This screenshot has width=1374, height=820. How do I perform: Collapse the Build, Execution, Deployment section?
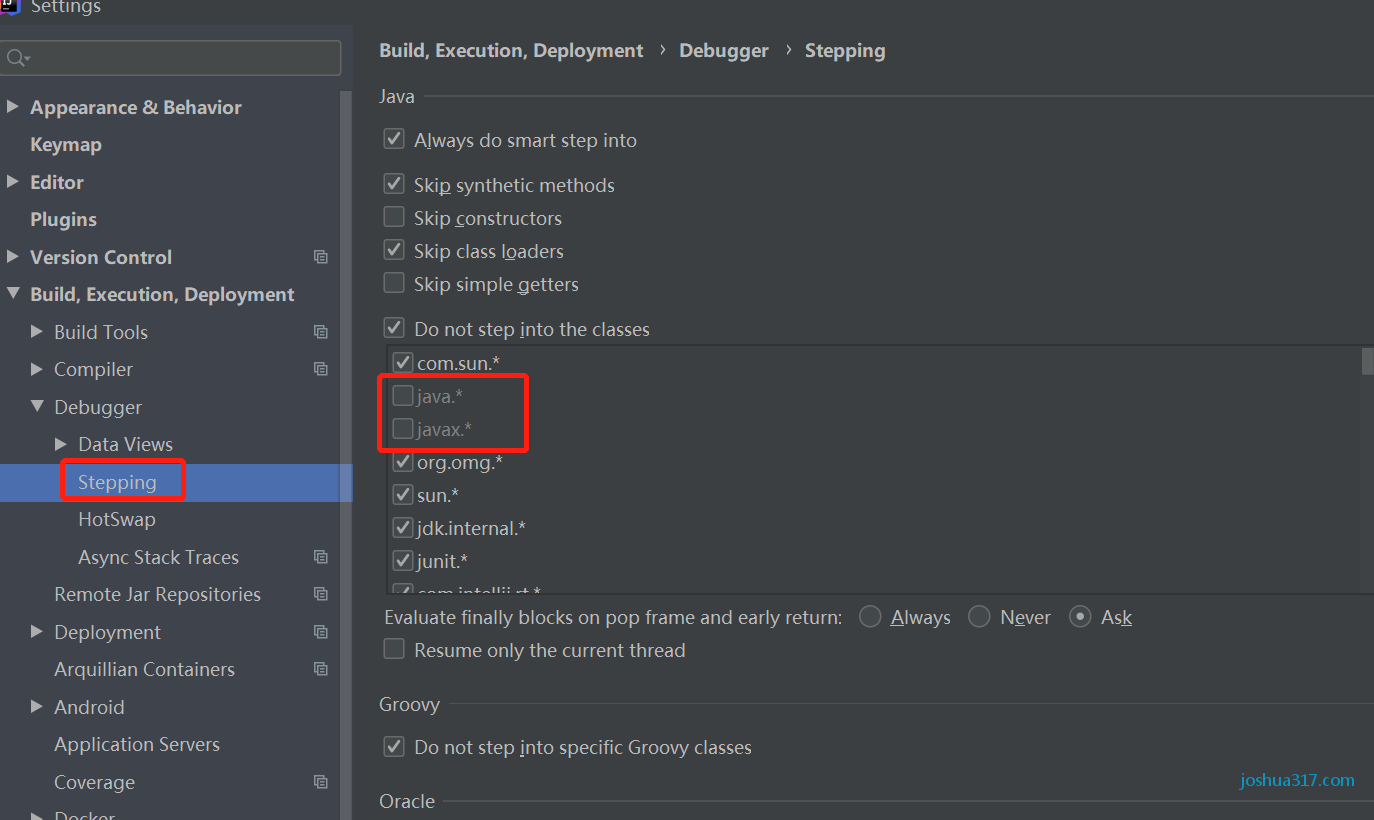tap(12, 294)
